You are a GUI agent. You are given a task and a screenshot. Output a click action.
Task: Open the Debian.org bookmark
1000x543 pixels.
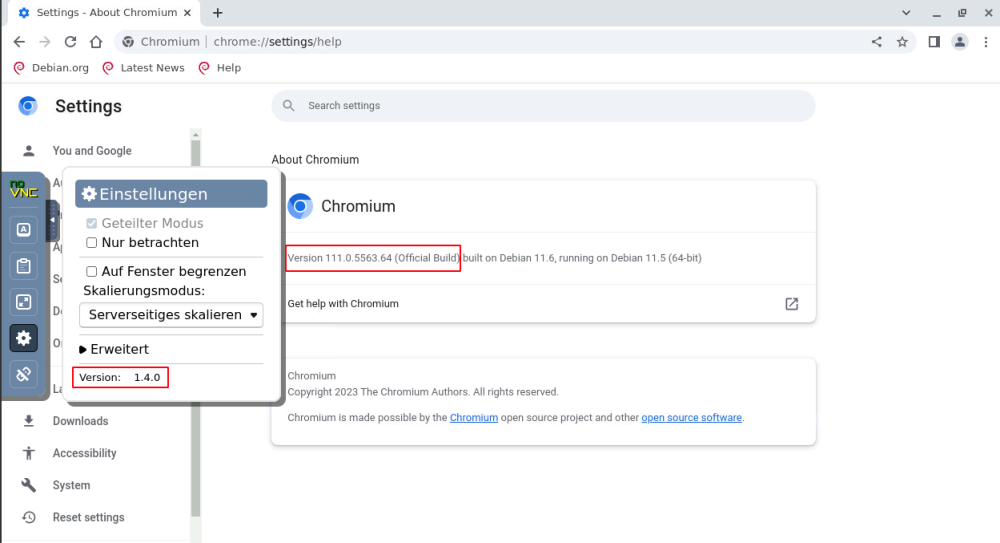tap(51, 68)
